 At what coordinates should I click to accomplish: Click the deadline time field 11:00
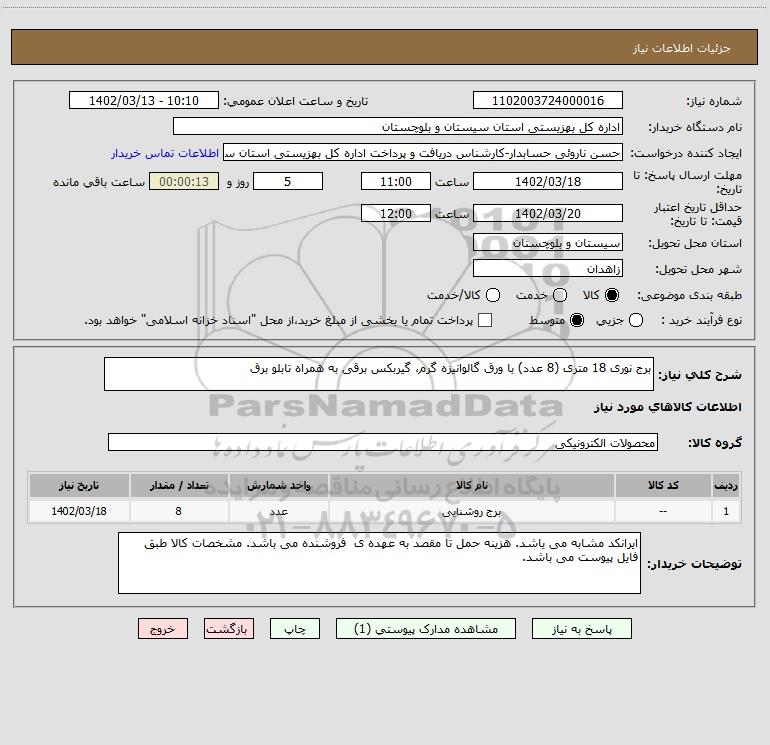click(x=396, y=181)
